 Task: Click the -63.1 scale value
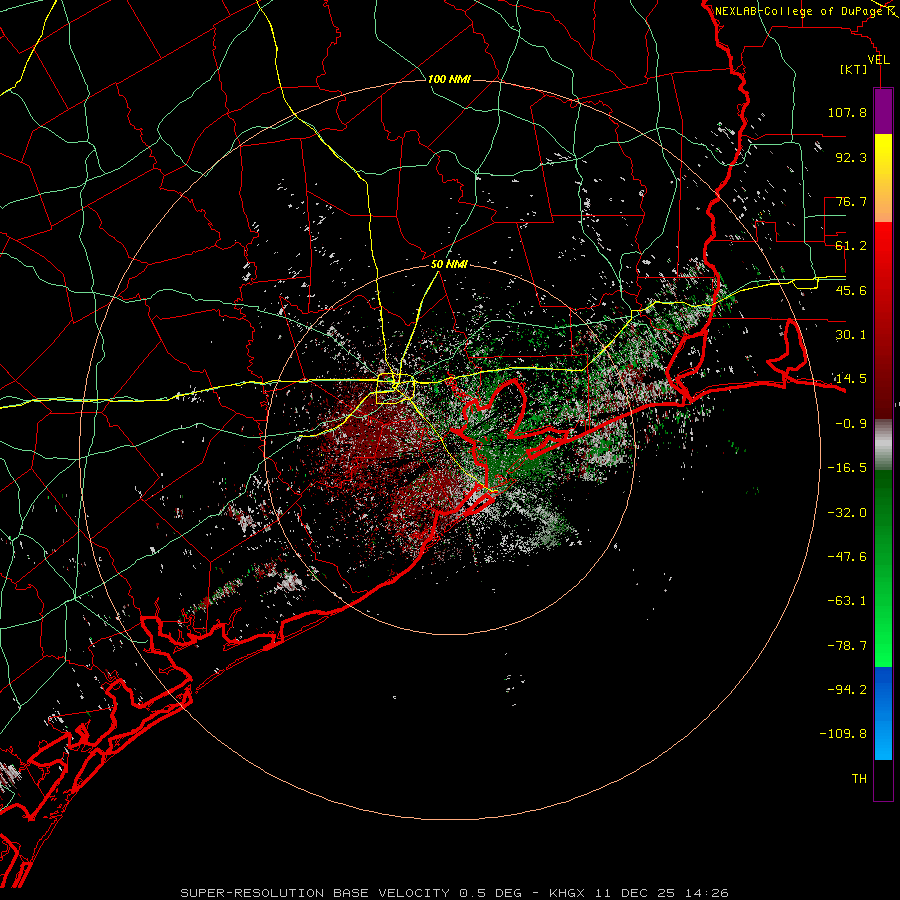coord(847,601)
